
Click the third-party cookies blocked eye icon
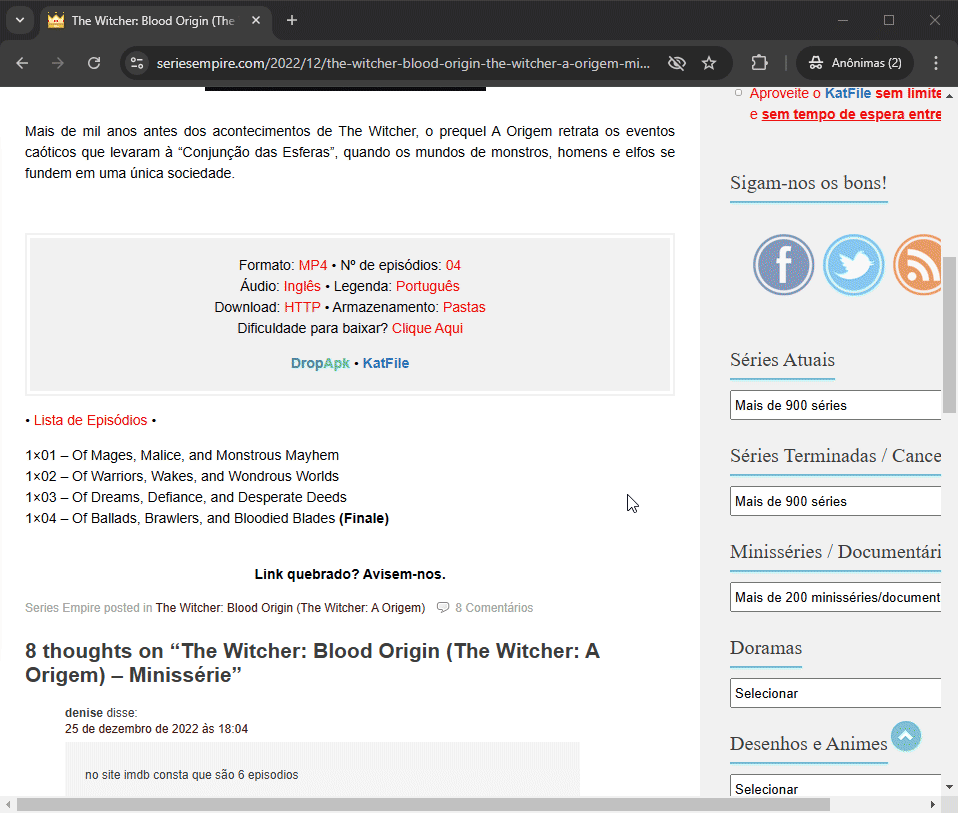pos(676,63)
